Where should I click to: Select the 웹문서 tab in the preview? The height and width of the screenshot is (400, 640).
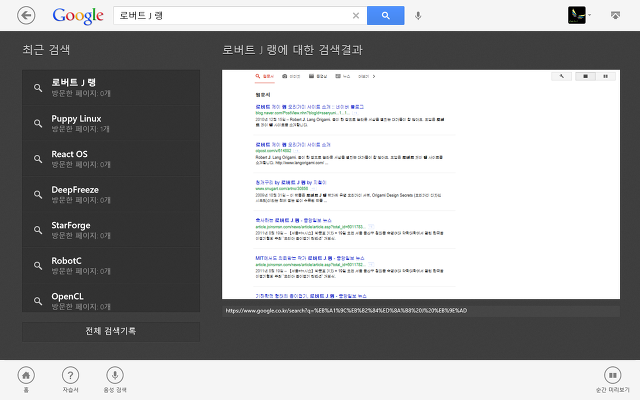[264, 76]
